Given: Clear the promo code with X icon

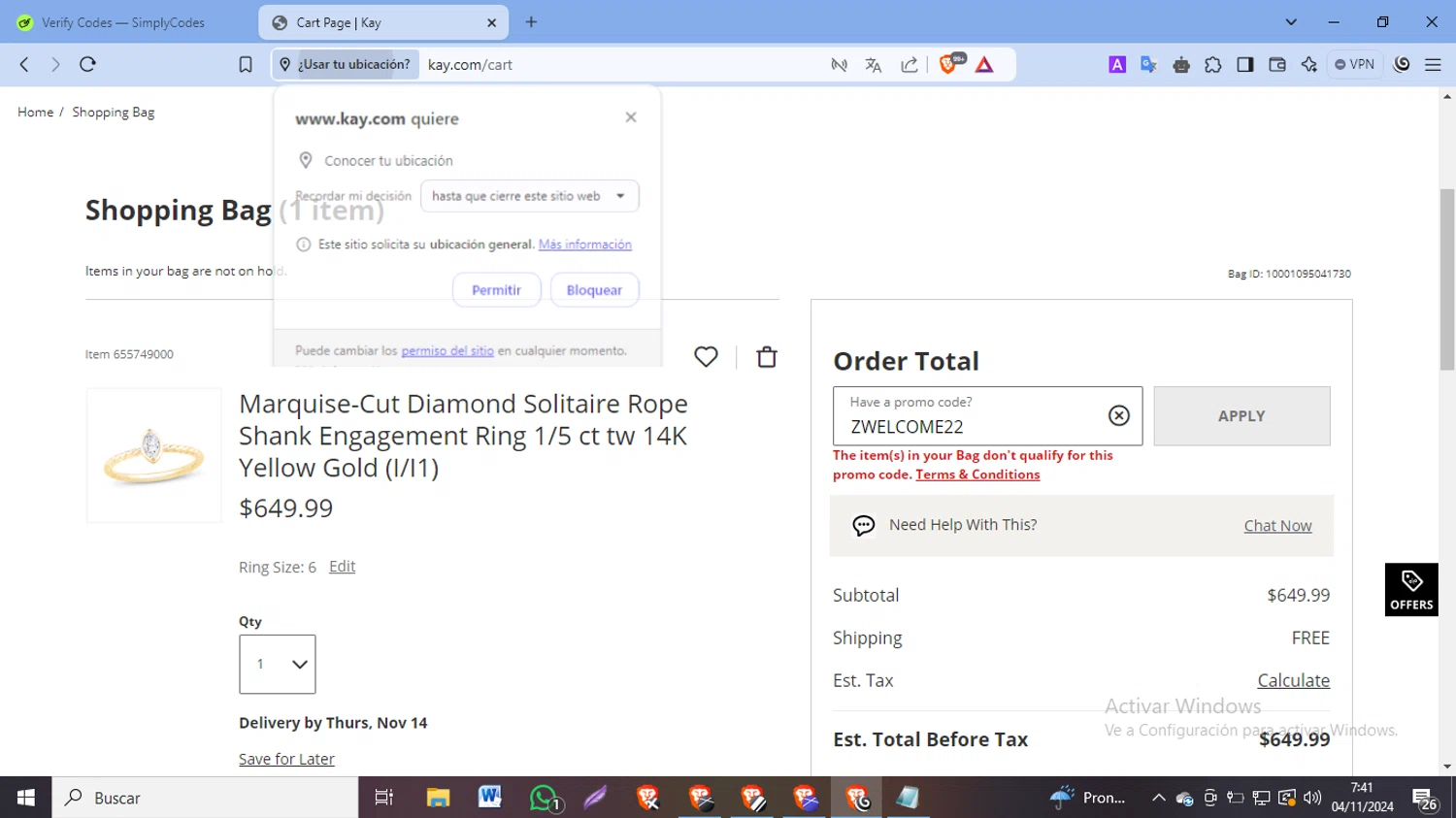Looking at the screenshot, I should [1119, 415].
